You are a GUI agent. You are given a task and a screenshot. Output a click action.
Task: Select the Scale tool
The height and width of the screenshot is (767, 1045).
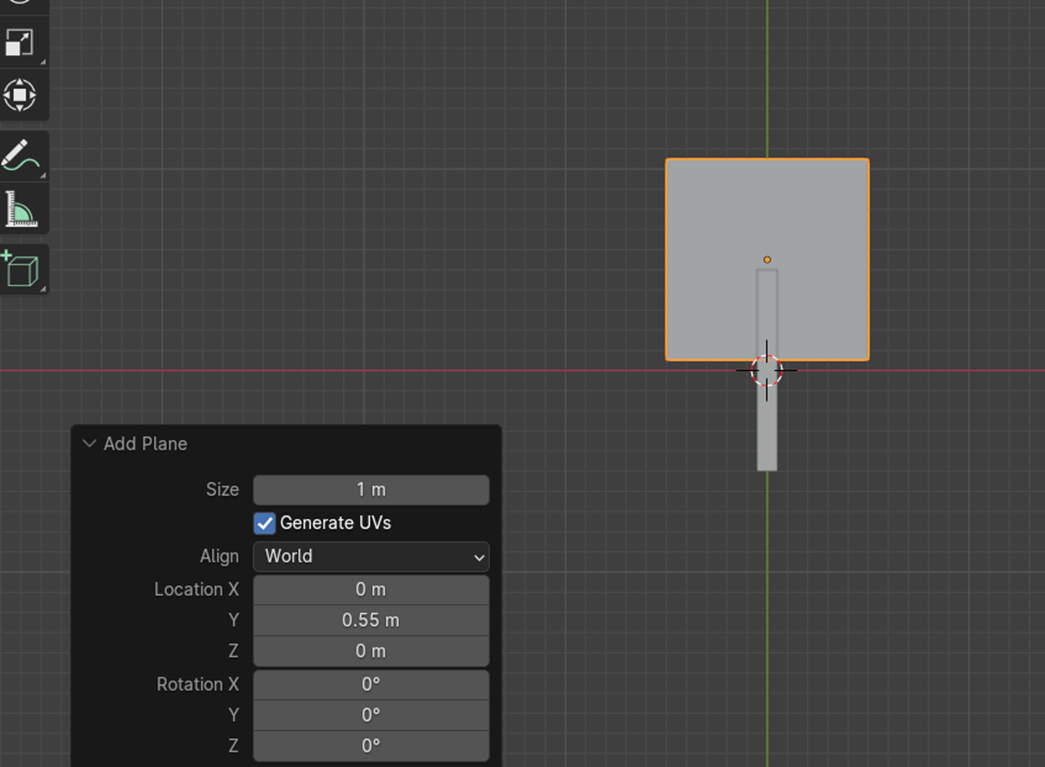coord(20,43)
